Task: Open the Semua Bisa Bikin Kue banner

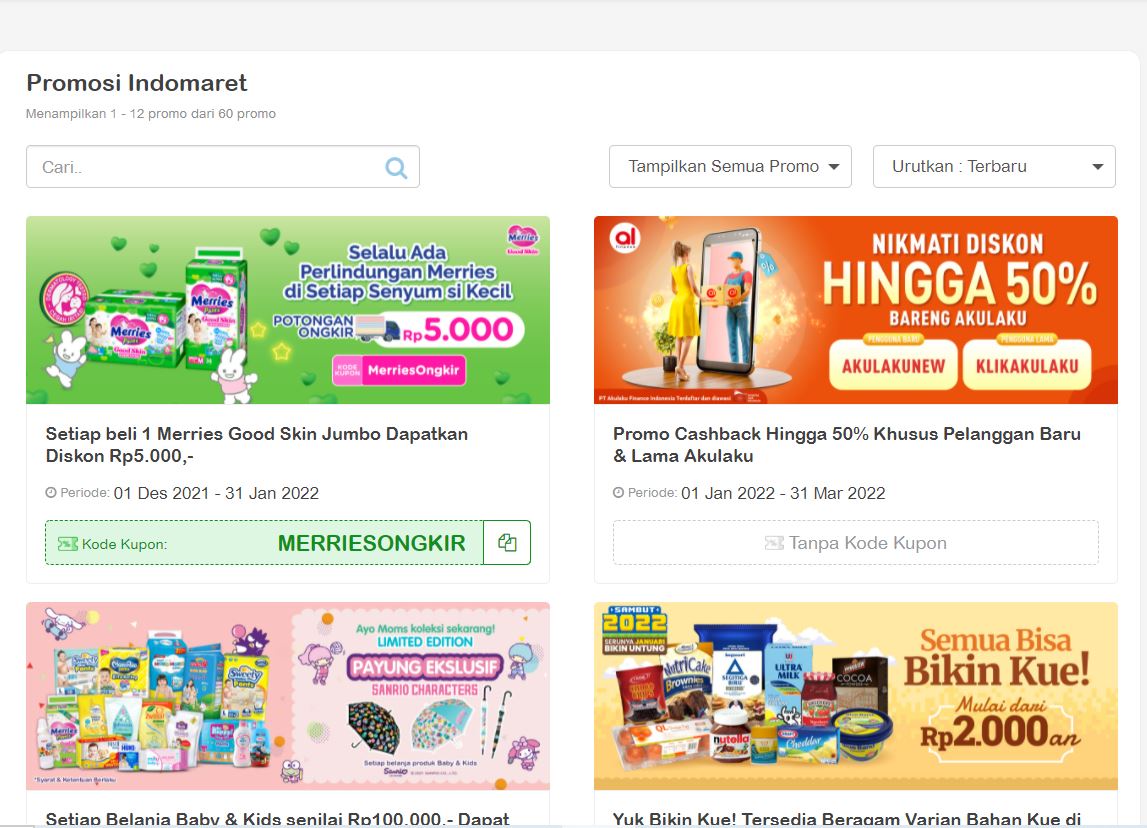Action: [x=856, y=696]
